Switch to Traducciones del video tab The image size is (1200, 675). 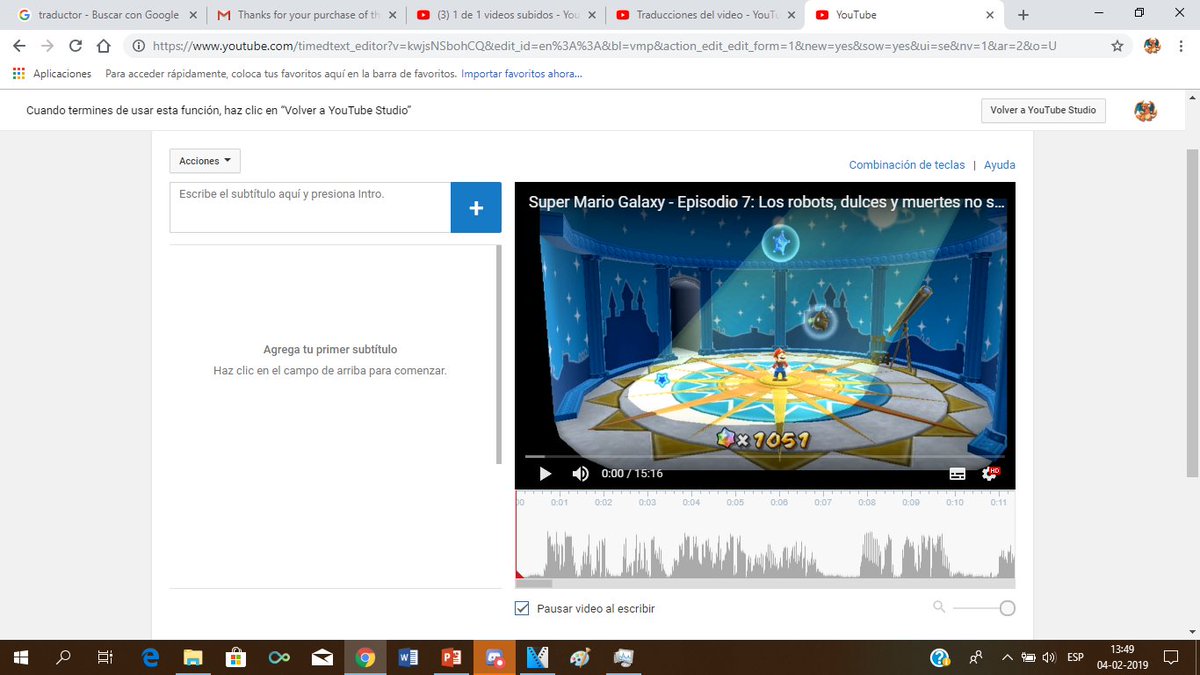click(705, 15)
